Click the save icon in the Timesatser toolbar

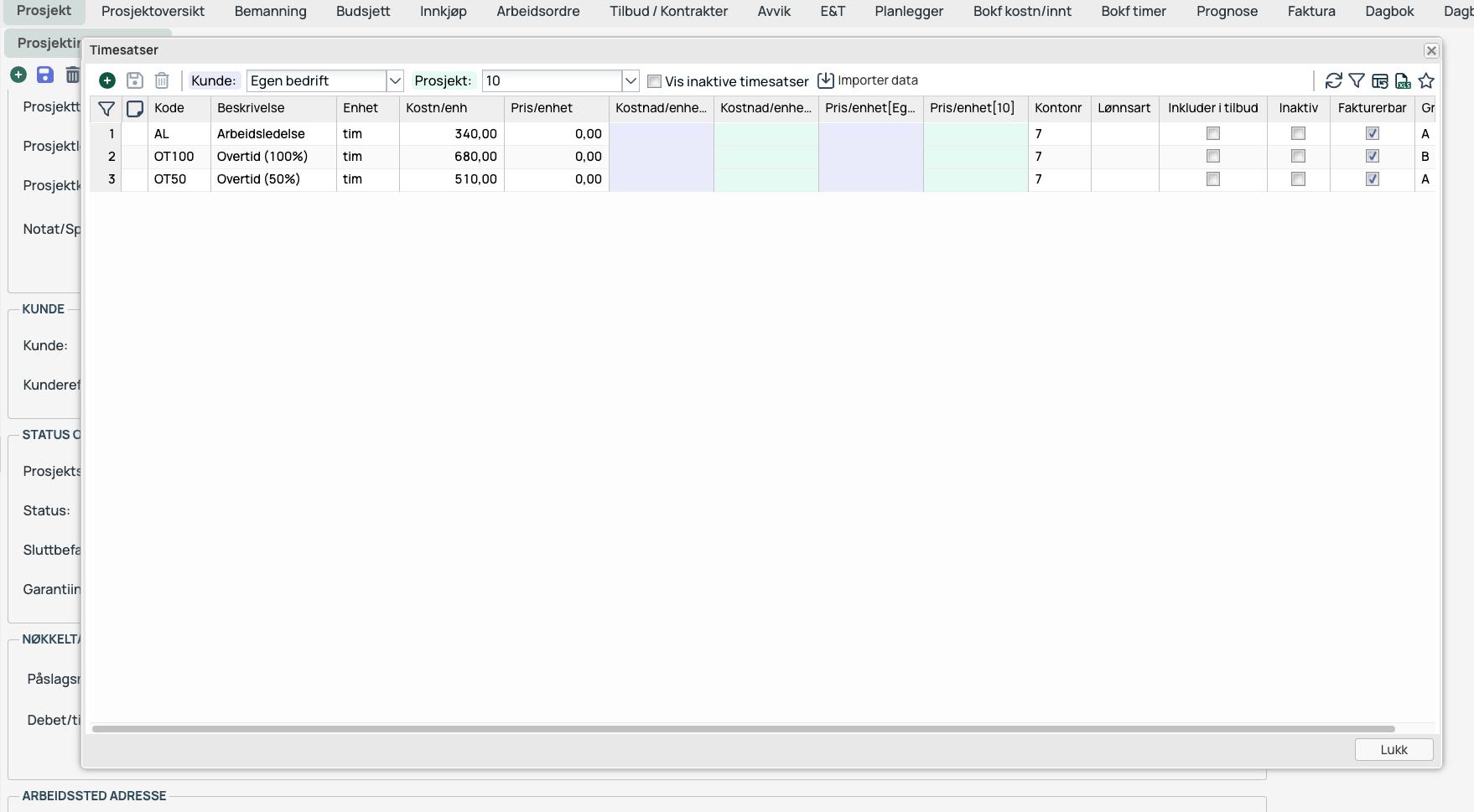point(135,80)
